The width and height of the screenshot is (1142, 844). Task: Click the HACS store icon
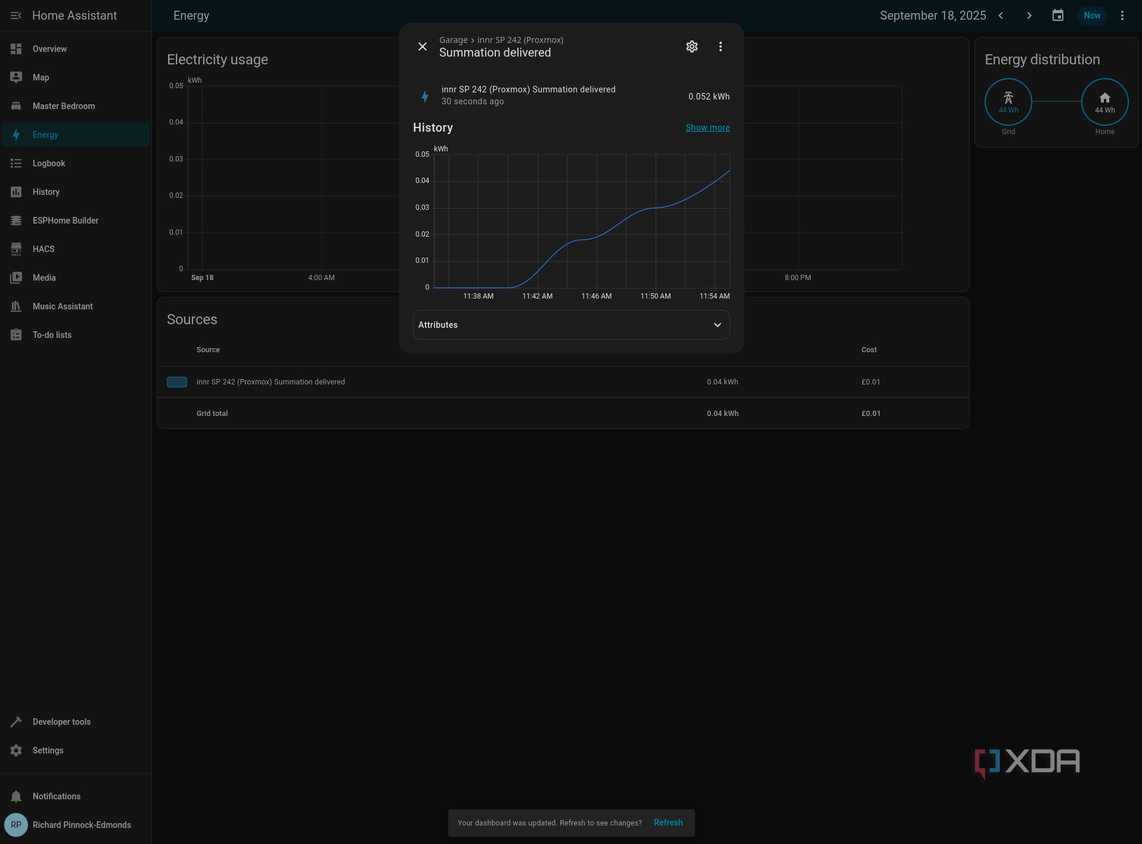16,249
